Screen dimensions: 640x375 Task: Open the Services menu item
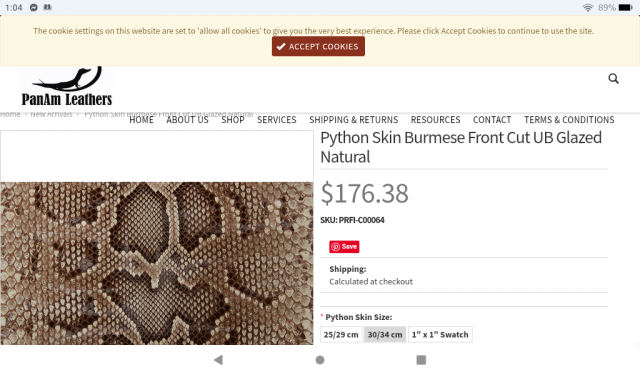277,120
